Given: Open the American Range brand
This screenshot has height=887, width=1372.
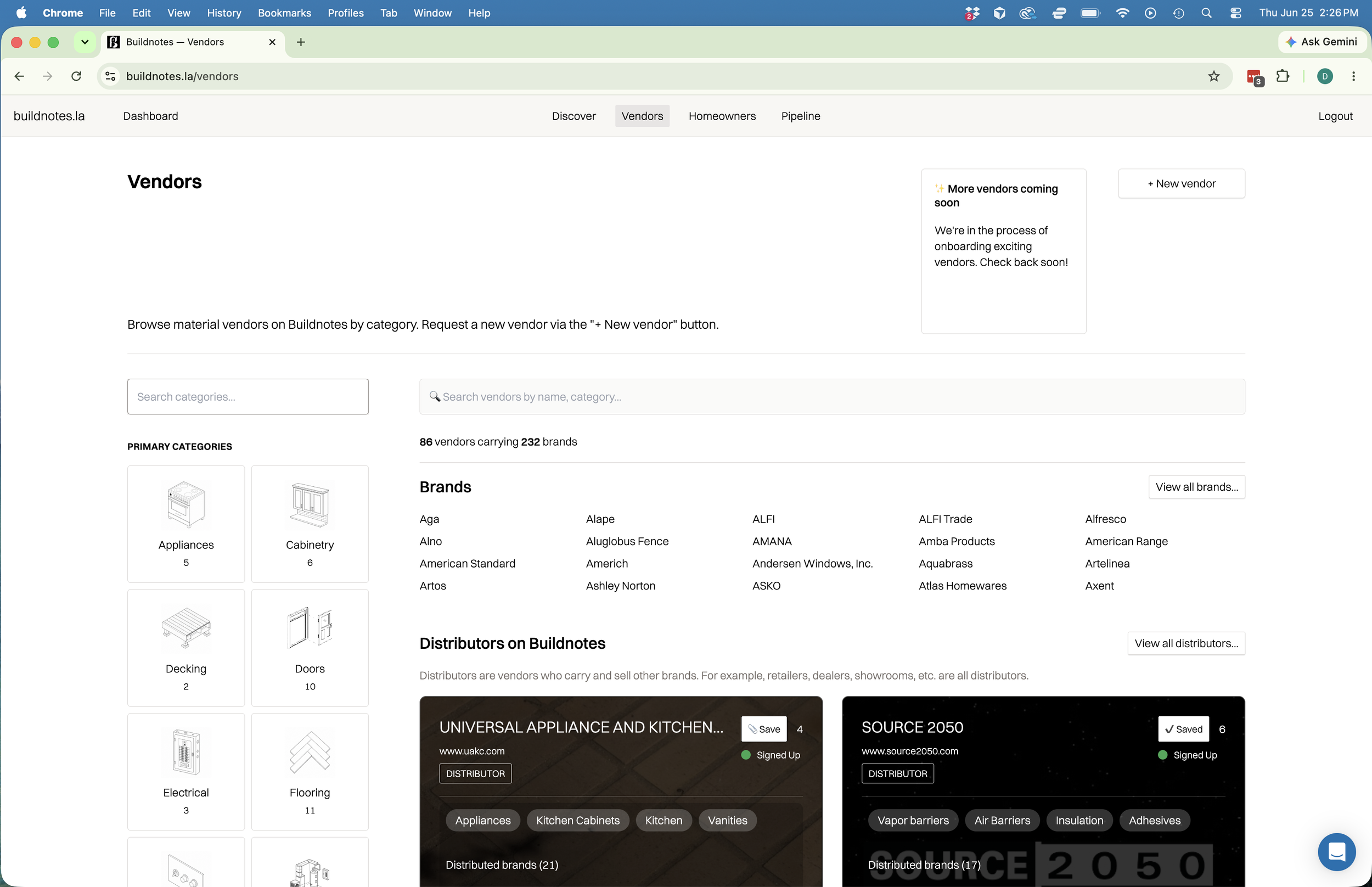Looking at the screenshot, I should pyautogui.click(x=1126, y=541).
